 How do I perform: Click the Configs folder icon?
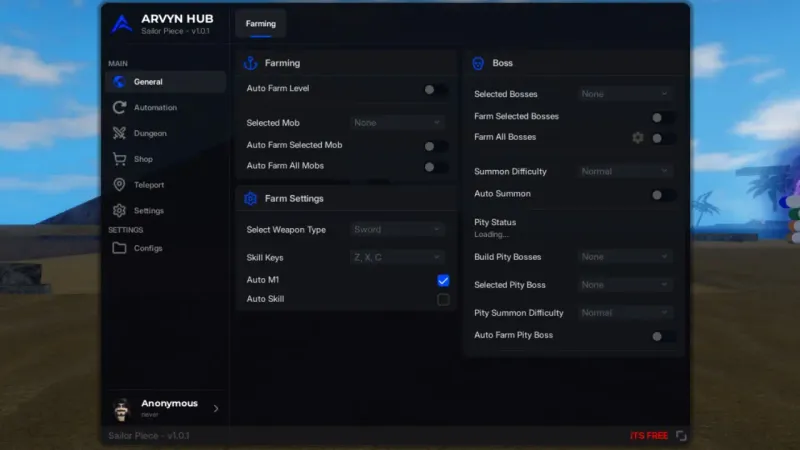pos(119,248)
